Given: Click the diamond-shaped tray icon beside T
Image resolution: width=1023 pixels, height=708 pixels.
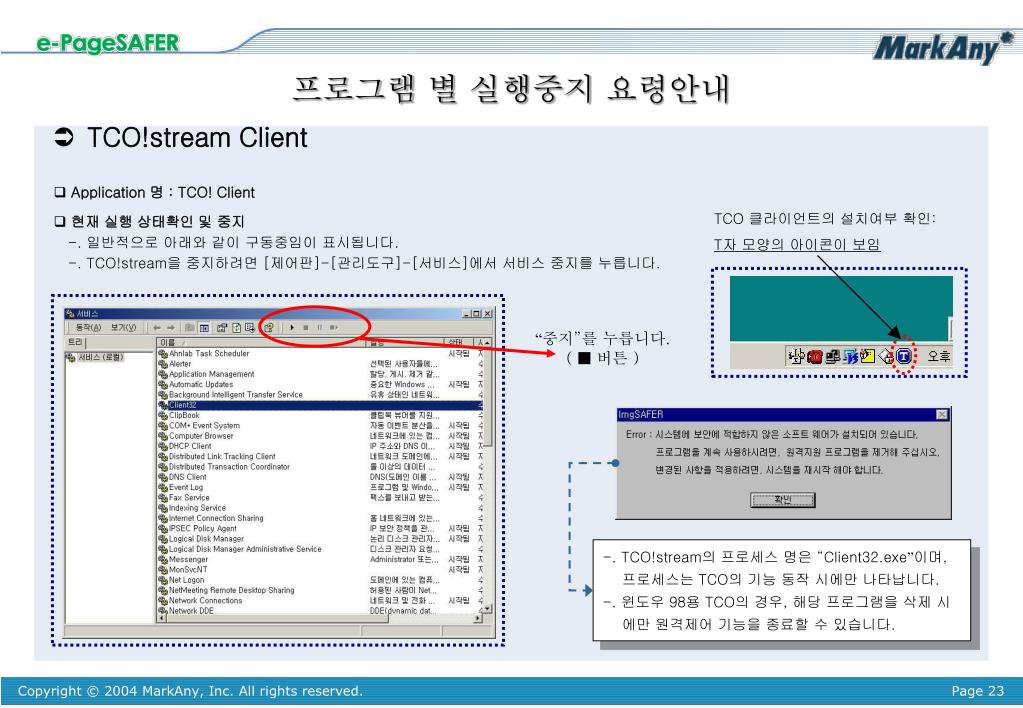Looking at the screenshot, I should (x=886, y=356).
